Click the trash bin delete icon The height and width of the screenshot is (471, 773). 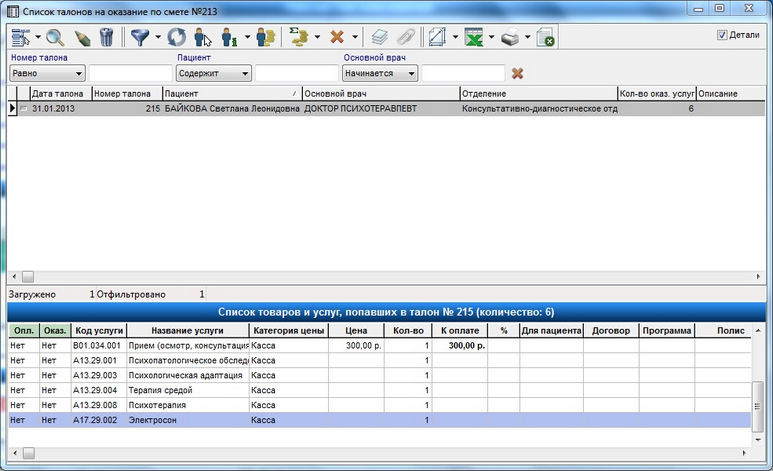[106, 37]
